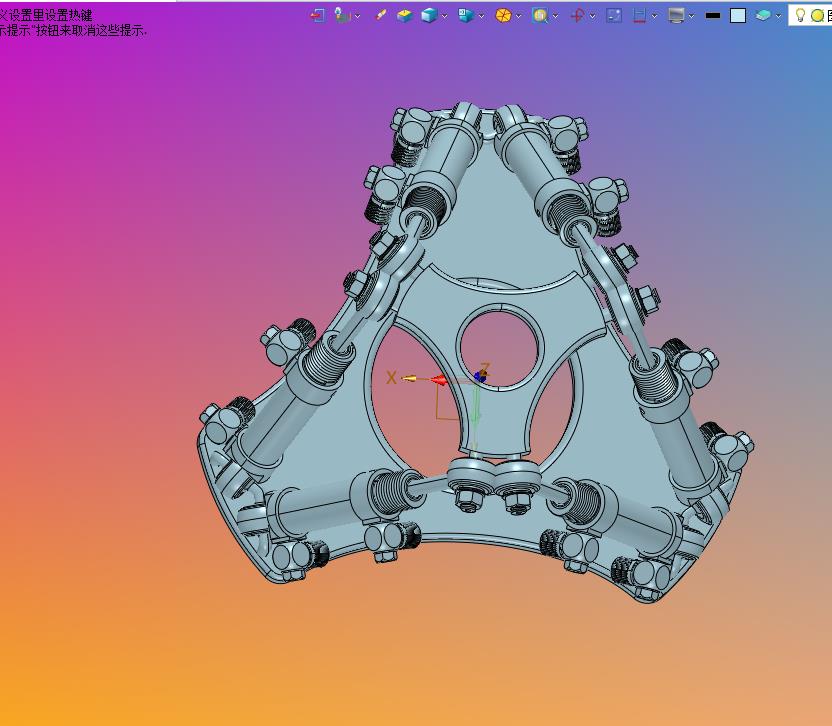
Task: Expand the orange sphere icon dropdown
Action: pos(518,16)
